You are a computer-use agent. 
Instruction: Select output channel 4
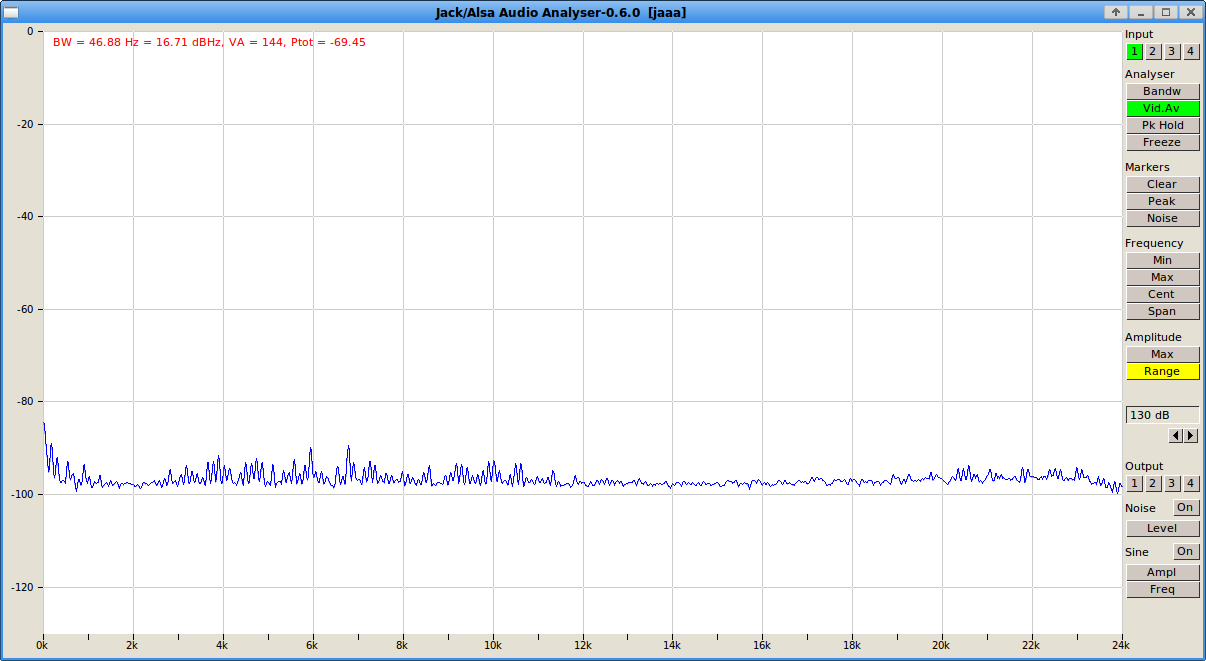(1190, 484)
